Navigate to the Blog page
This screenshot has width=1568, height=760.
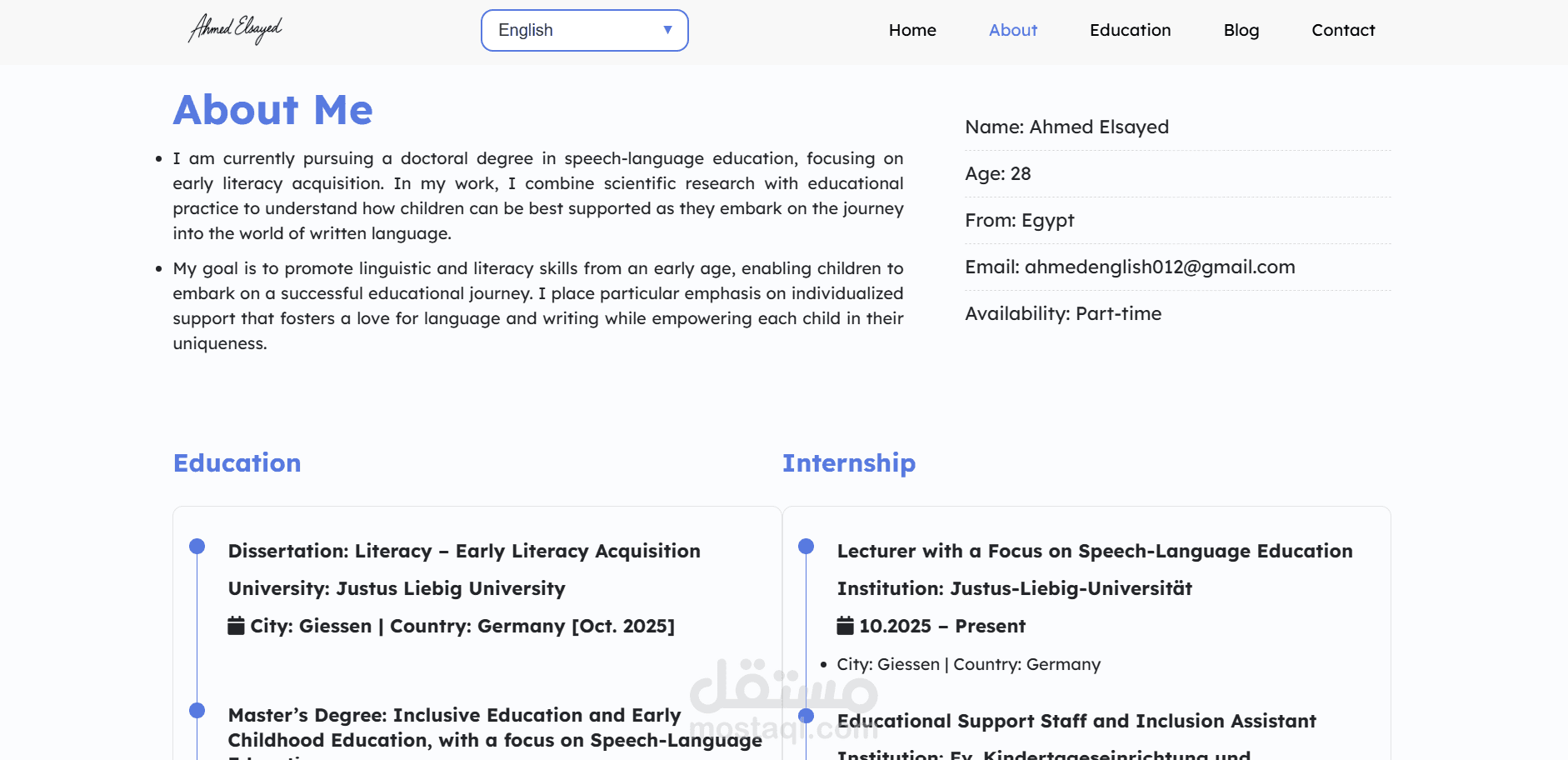click(x=1241, y=31)
